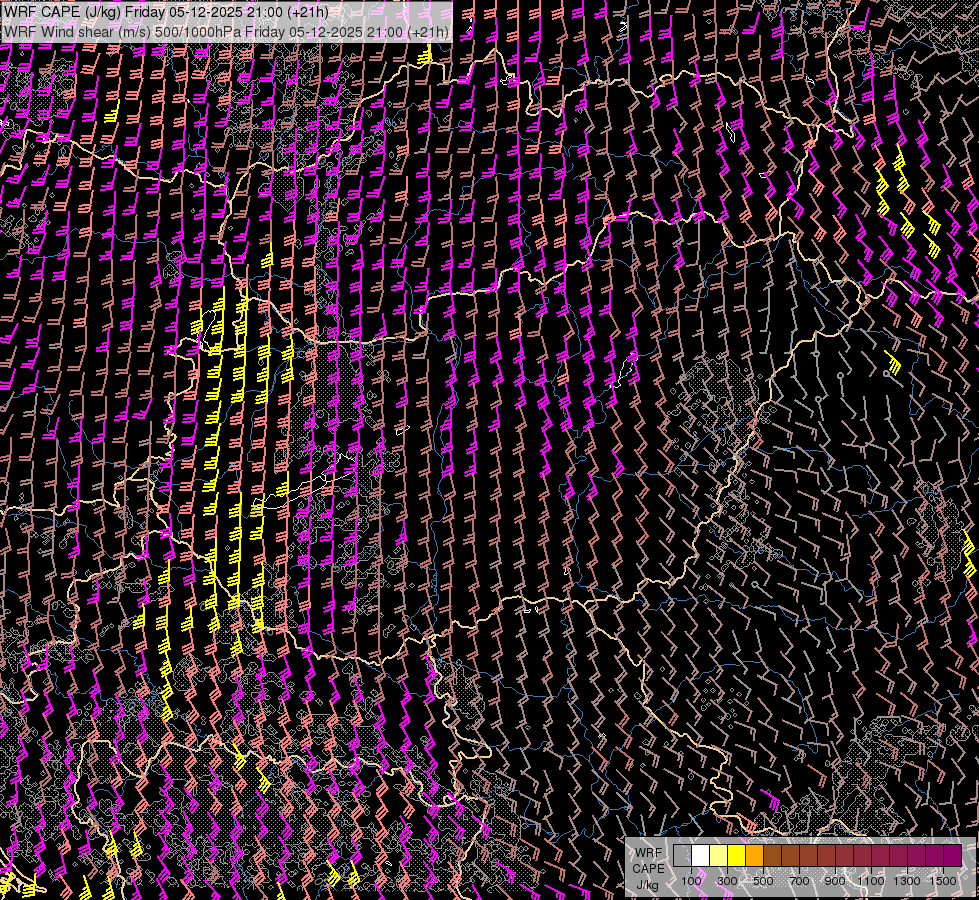Image resolution: width=979 pixels, height=900 pixels.
Task: Select the white swatch in CAPE legend
Action: [700, 855]
